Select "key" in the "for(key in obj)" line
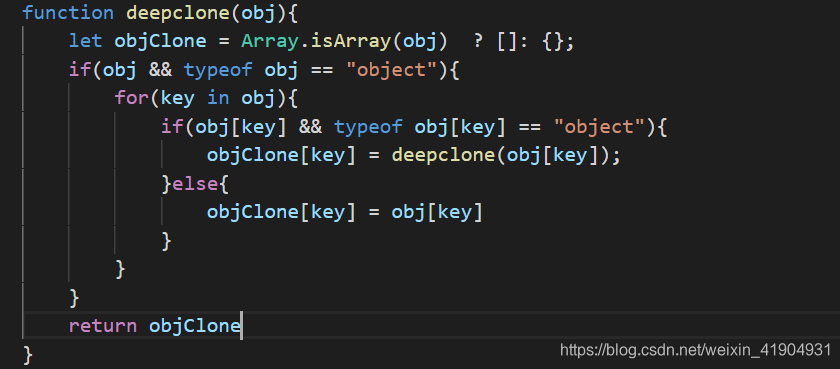The image size is (840, 369). (x=177, y=98)
